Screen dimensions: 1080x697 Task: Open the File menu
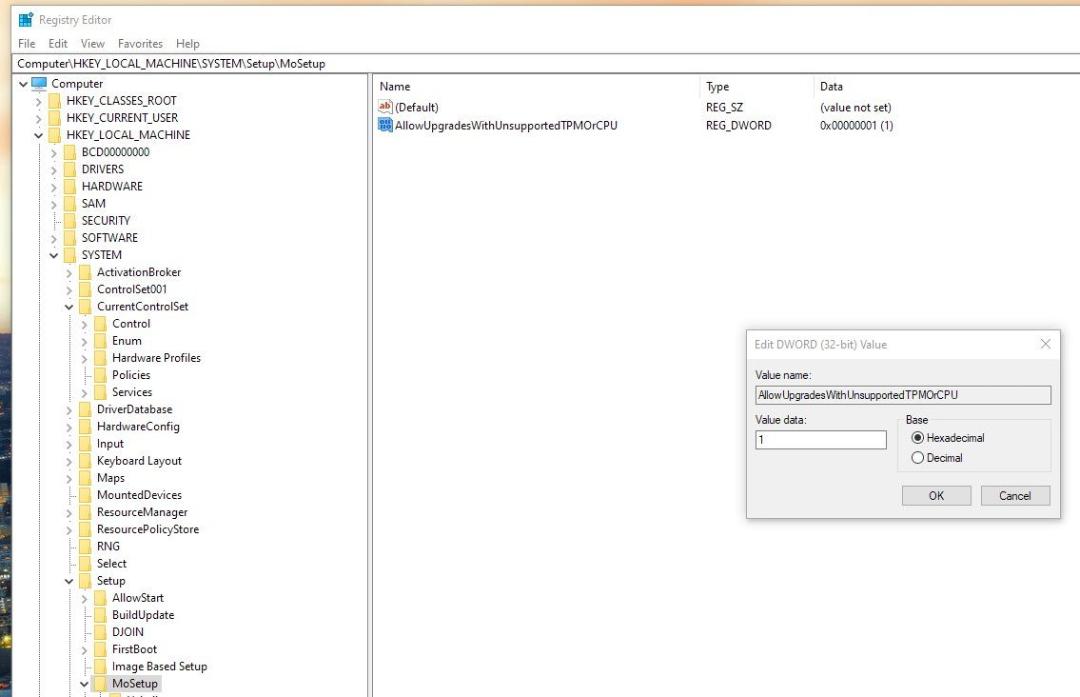pos(26,43)
